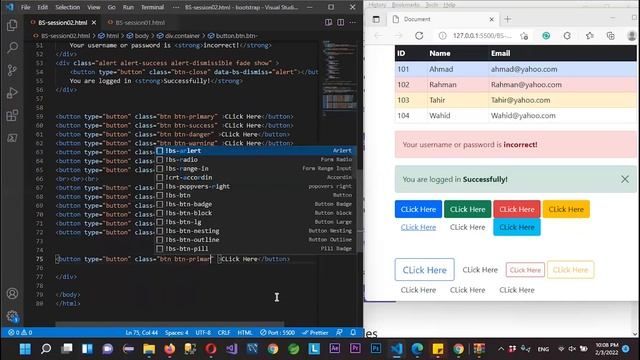Viewport: 640px width, 360px height.
Task: Dismiss the logged in Successfully alert
Action: tap(625, 179)
